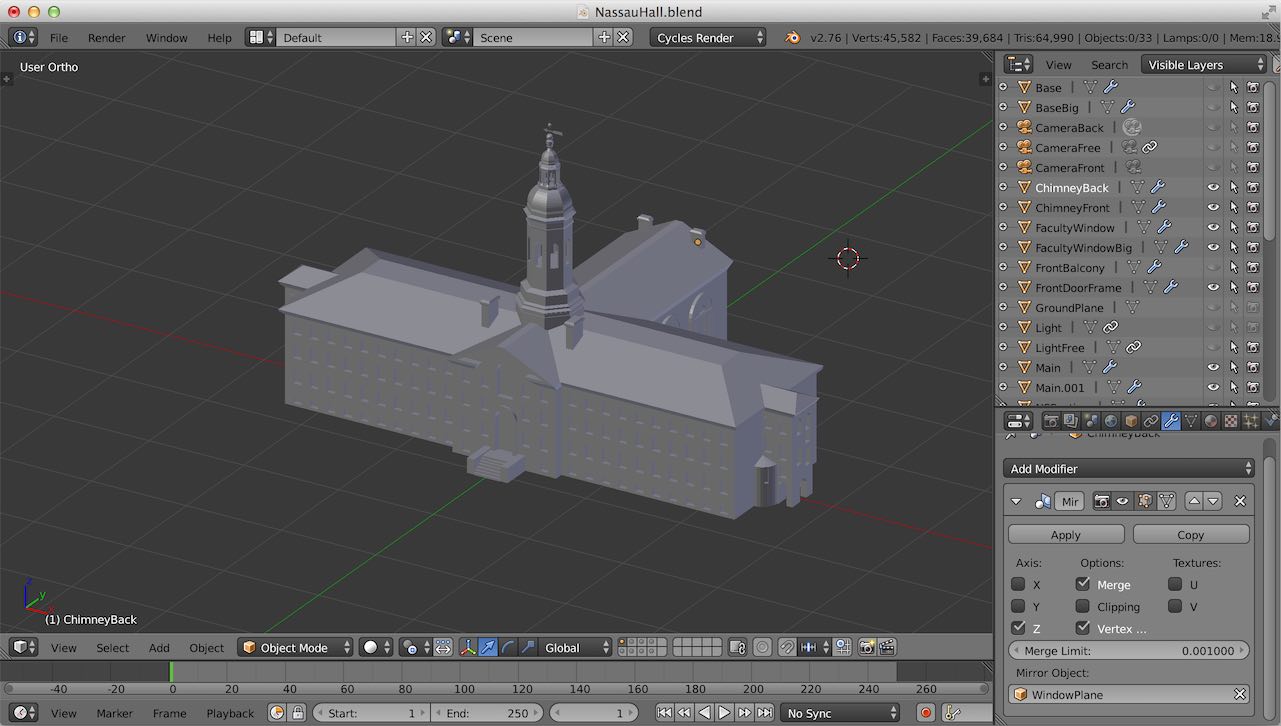
Task: Click the Copy modifier button
Action: click(x=1190, y=534)
